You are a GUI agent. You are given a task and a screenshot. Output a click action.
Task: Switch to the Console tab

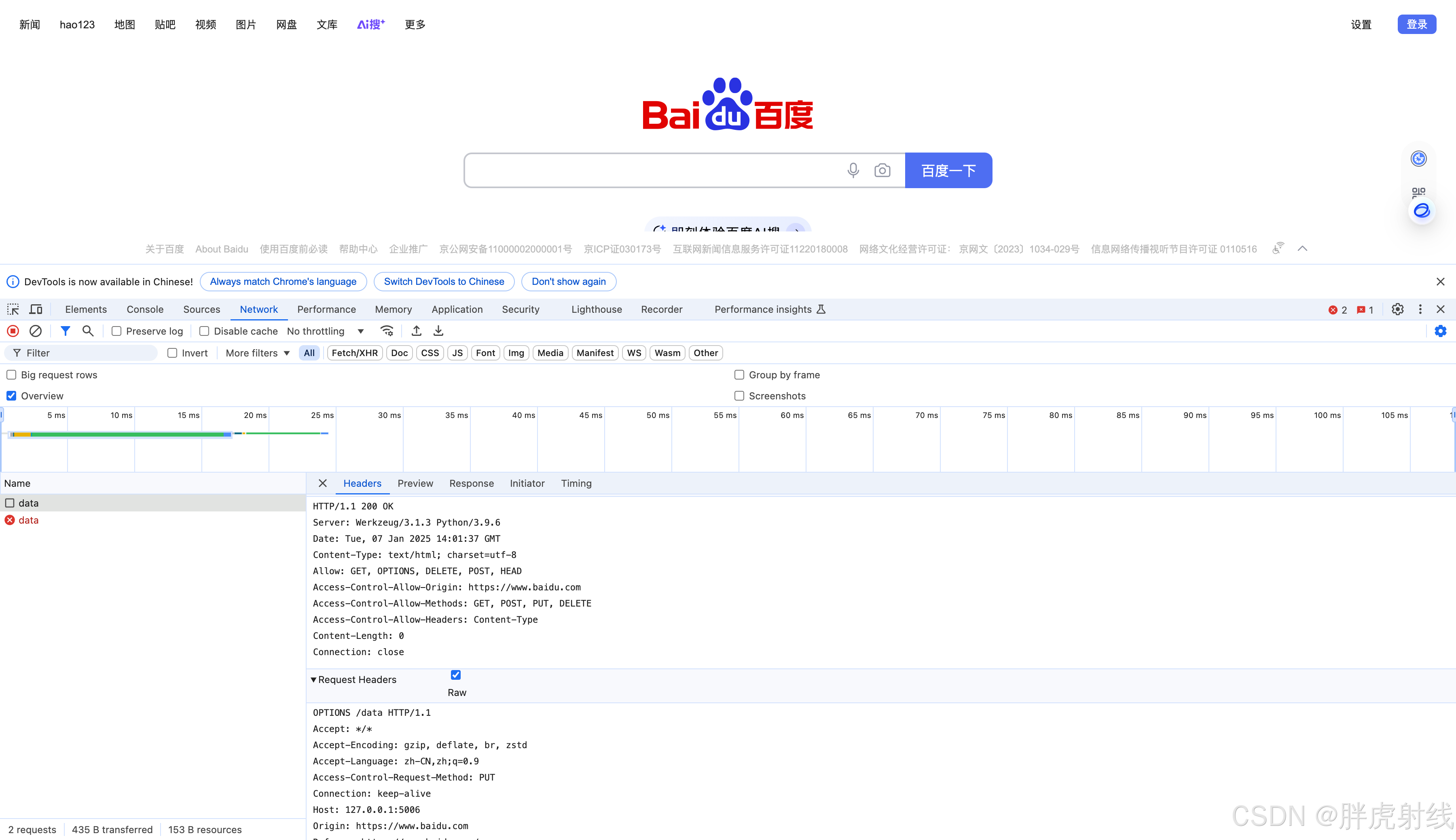145,309
